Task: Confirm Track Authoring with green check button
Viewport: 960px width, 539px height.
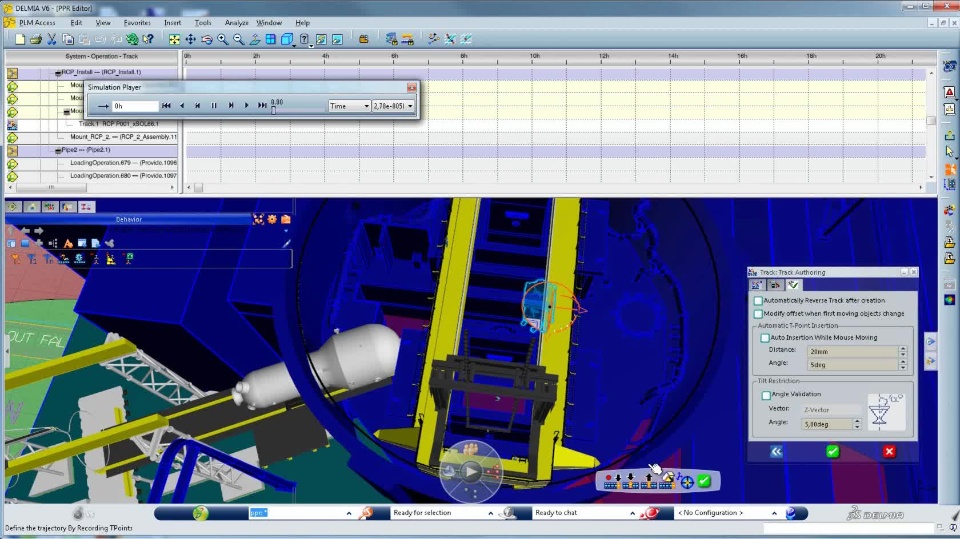Action: pyautogui.click(x=833, y=452)
